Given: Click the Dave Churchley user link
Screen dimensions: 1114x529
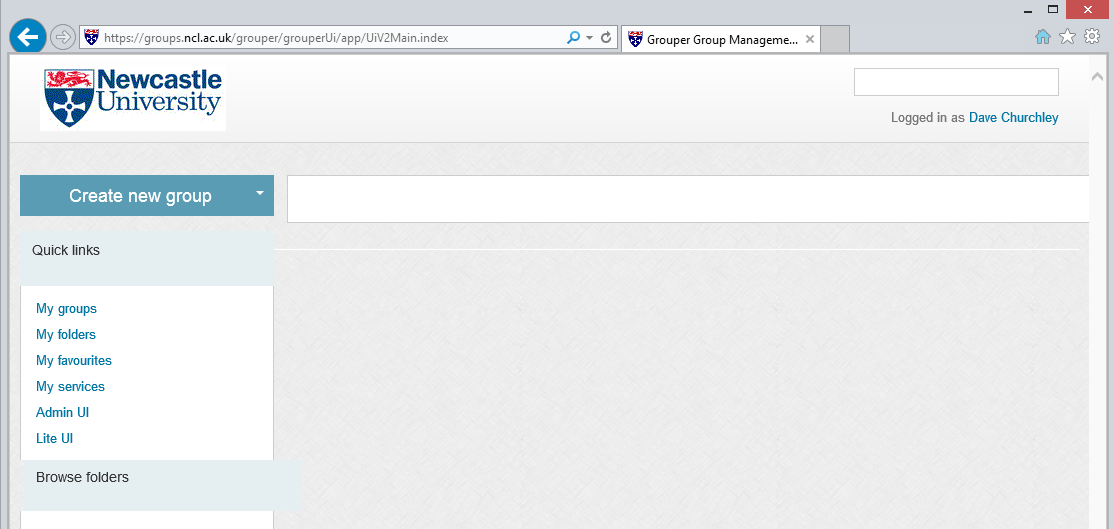Looking at the screenshot, I should [x=1013, y=118].
